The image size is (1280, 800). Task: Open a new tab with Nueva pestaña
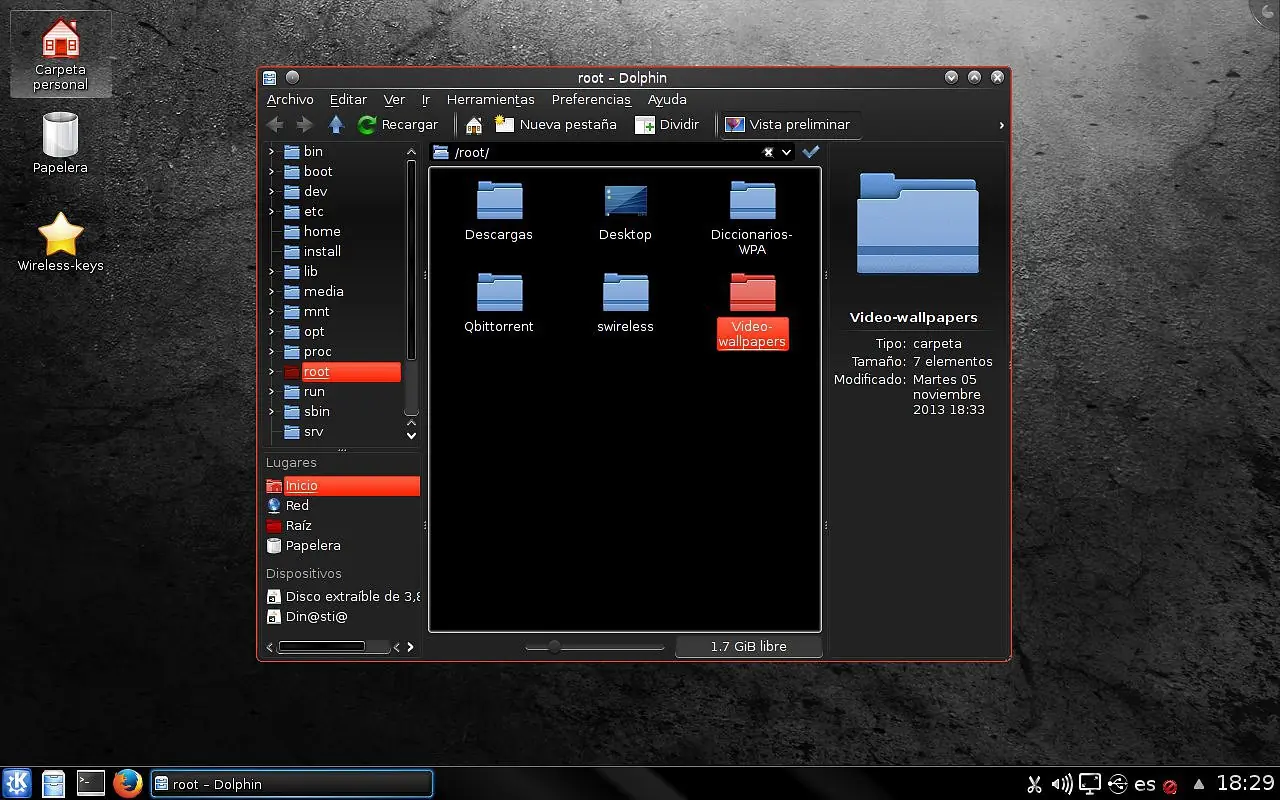(556, 125)
